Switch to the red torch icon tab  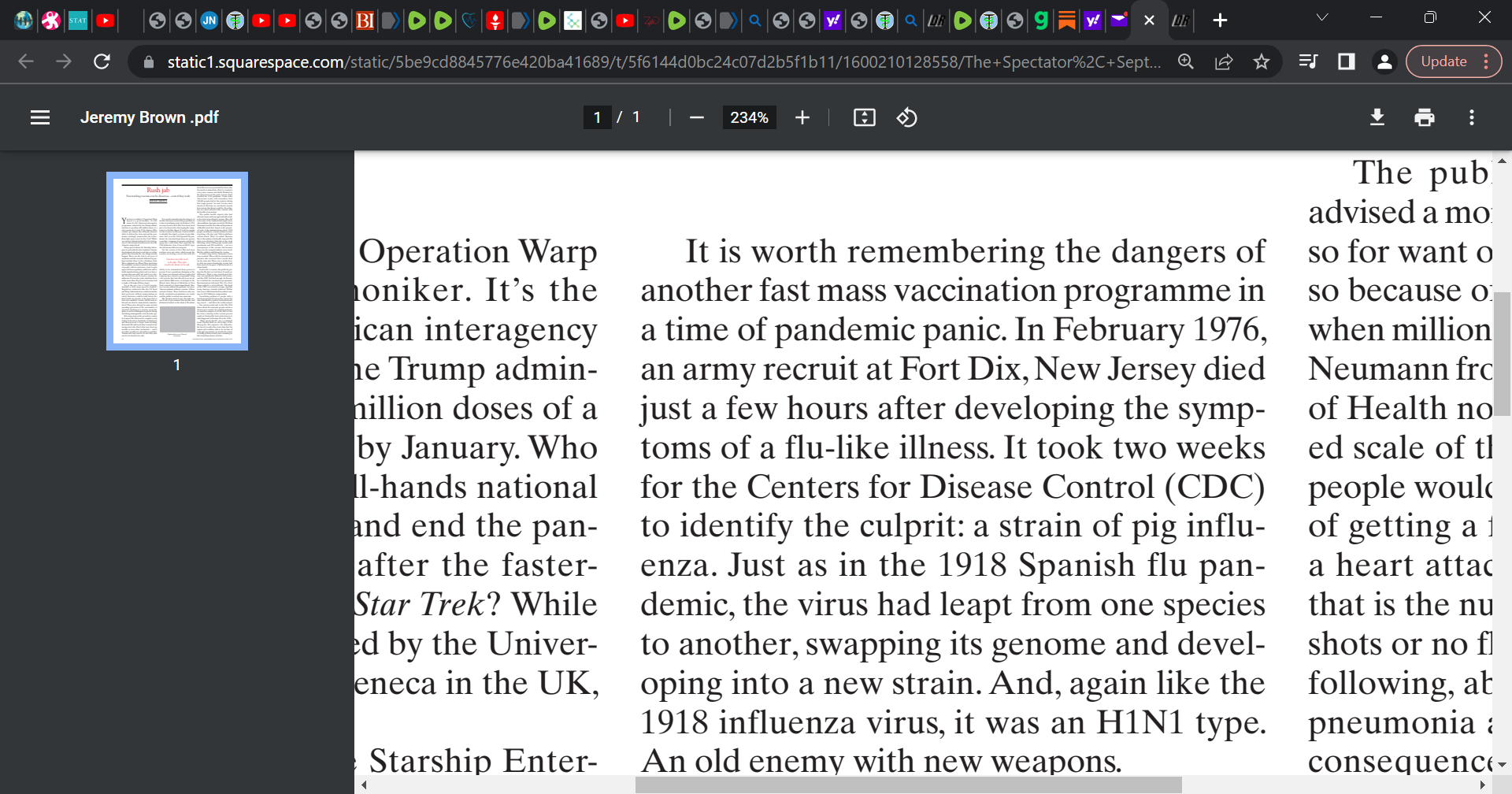[x=495, y=20]
